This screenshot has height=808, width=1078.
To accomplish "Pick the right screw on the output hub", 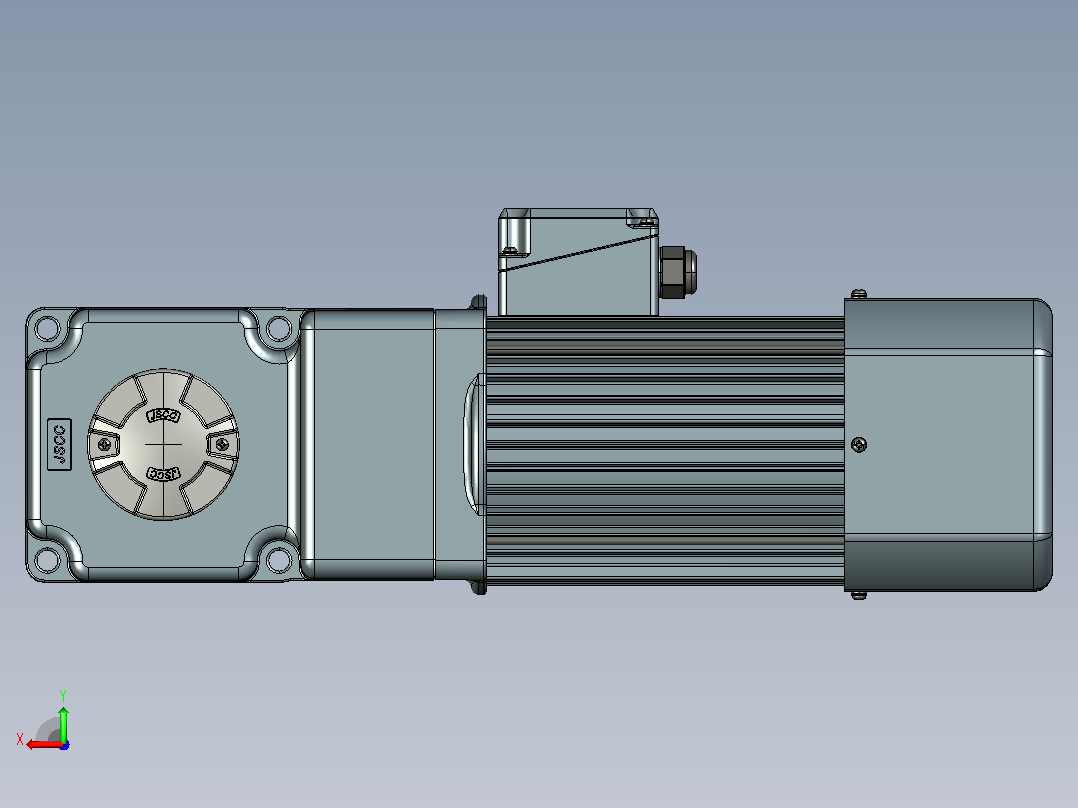I will coord(221,445).
